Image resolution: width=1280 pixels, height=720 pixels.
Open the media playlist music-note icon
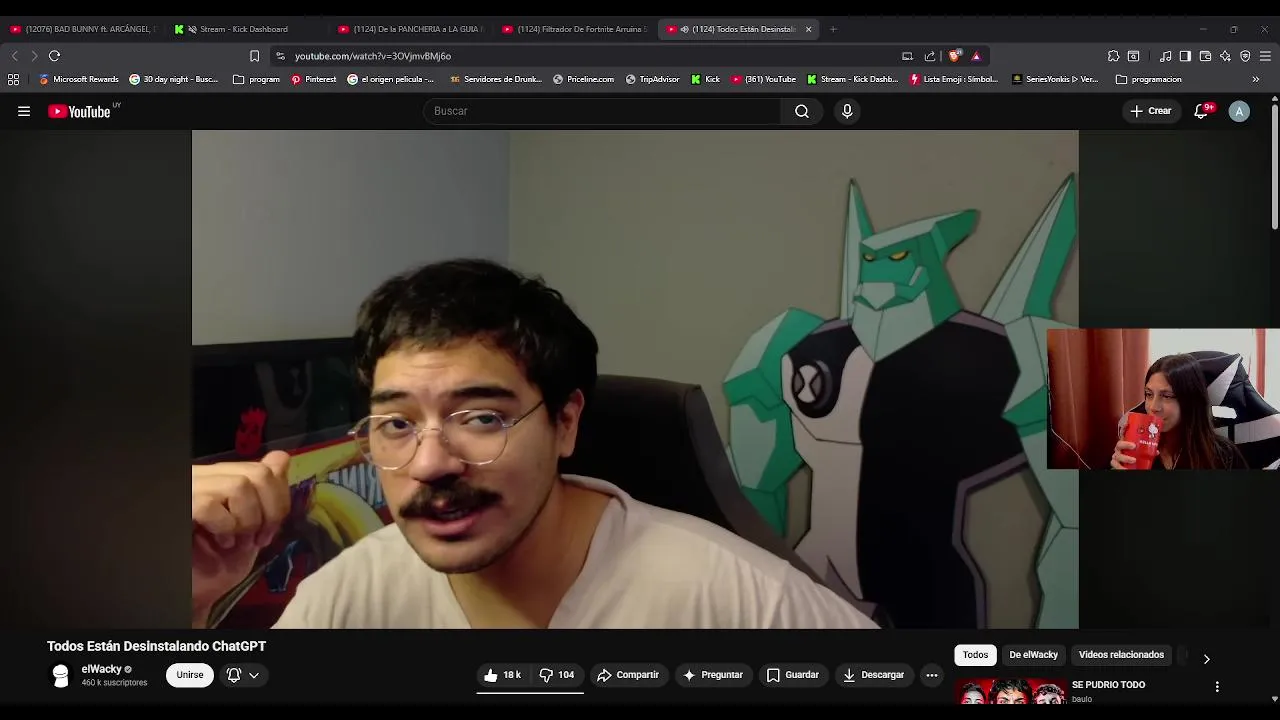click(1165, 56)
